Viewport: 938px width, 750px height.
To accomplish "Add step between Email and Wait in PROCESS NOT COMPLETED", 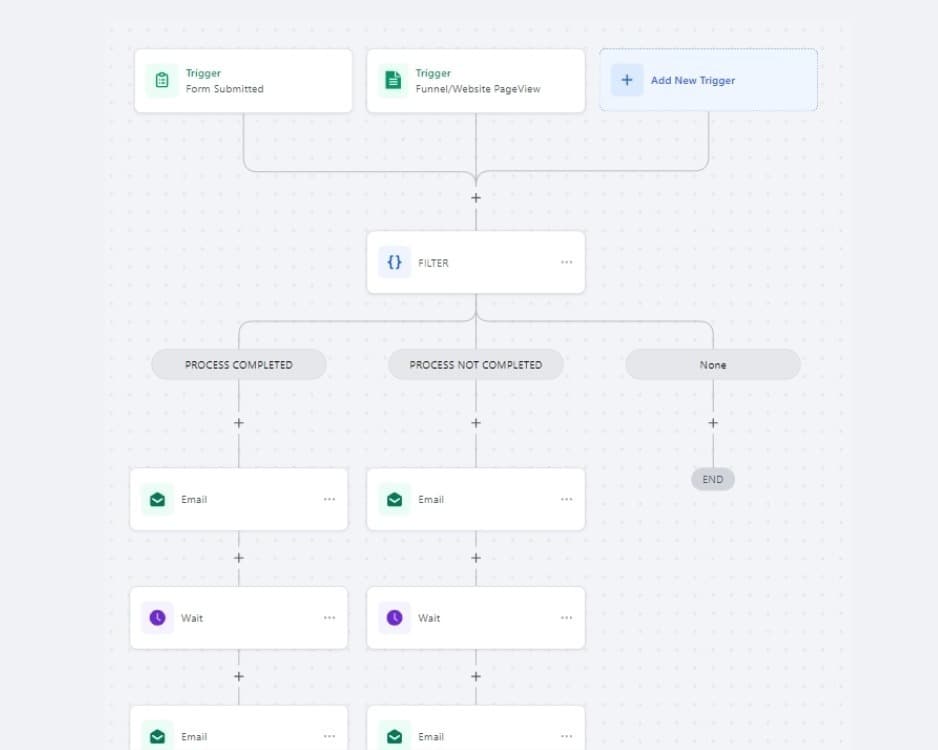I will pyautogui.click(x=476, y=558).
